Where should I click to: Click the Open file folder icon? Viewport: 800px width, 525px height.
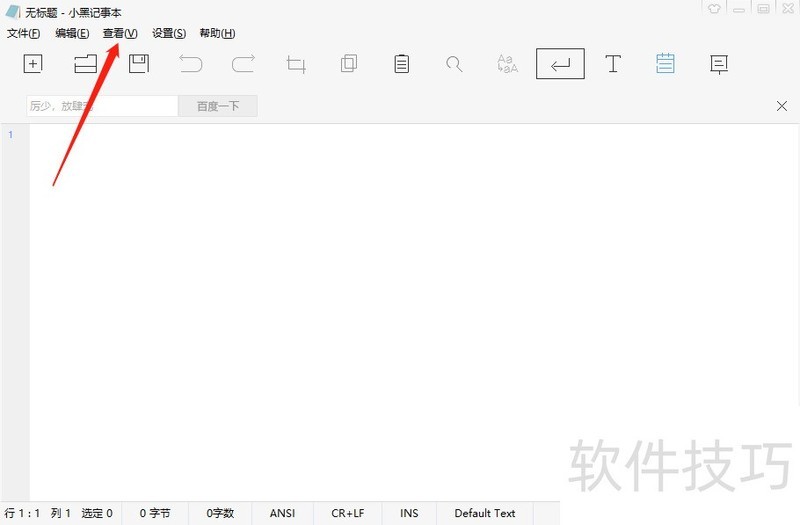(85, 64)
